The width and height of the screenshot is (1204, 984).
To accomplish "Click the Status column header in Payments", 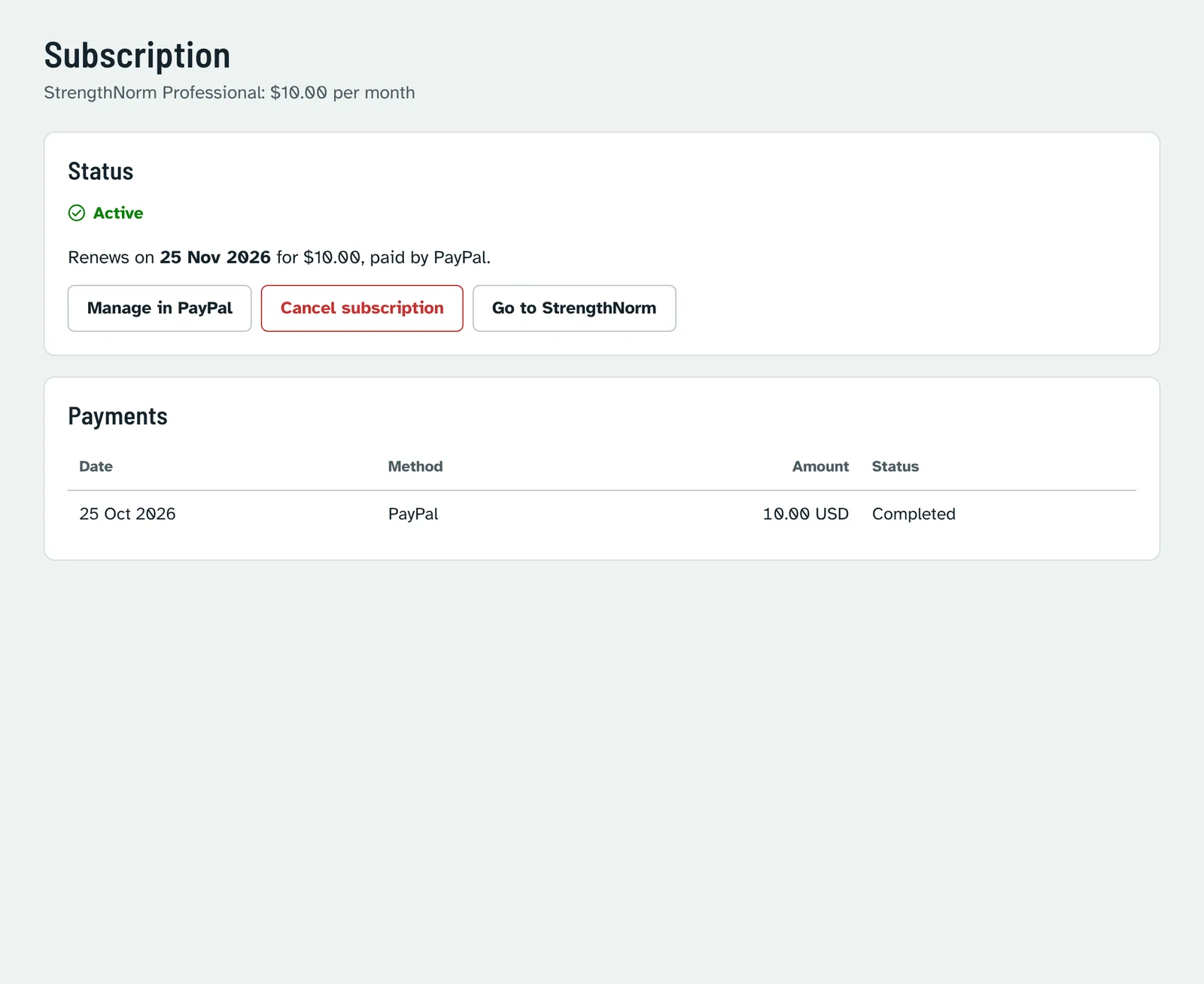I will [x=895, y=466].
